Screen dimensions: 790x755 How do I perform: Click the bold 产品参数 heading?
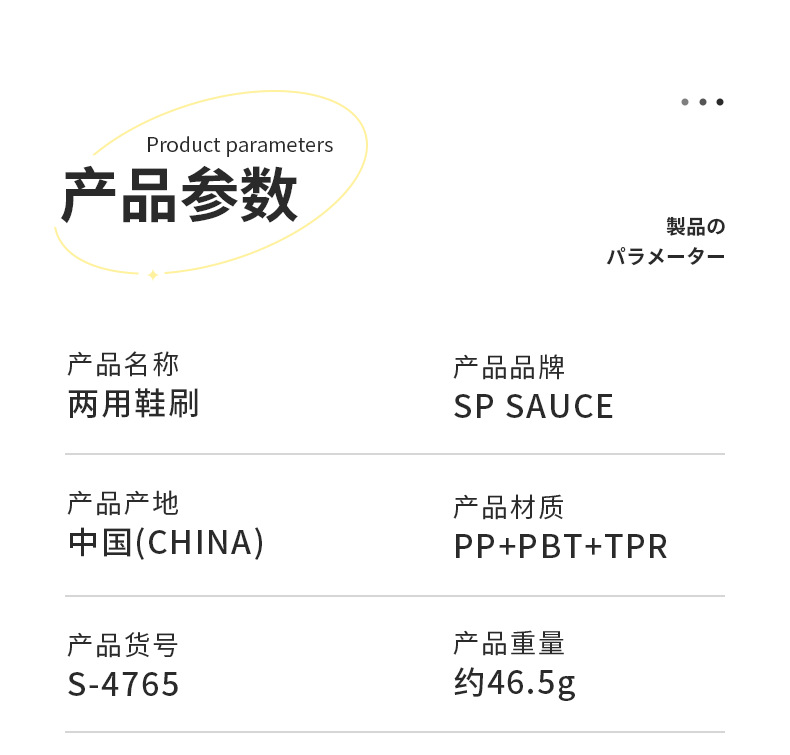180,195
